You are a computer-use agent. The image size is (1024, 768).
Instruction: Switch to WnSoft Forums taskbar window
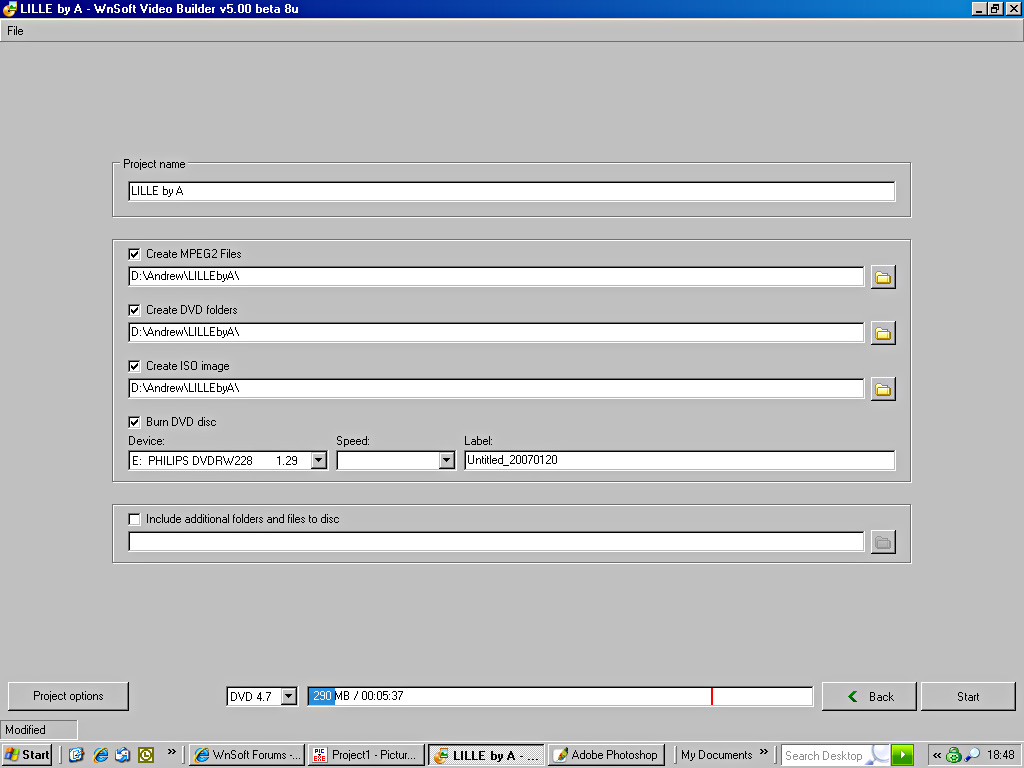click(x=248, y=755)
